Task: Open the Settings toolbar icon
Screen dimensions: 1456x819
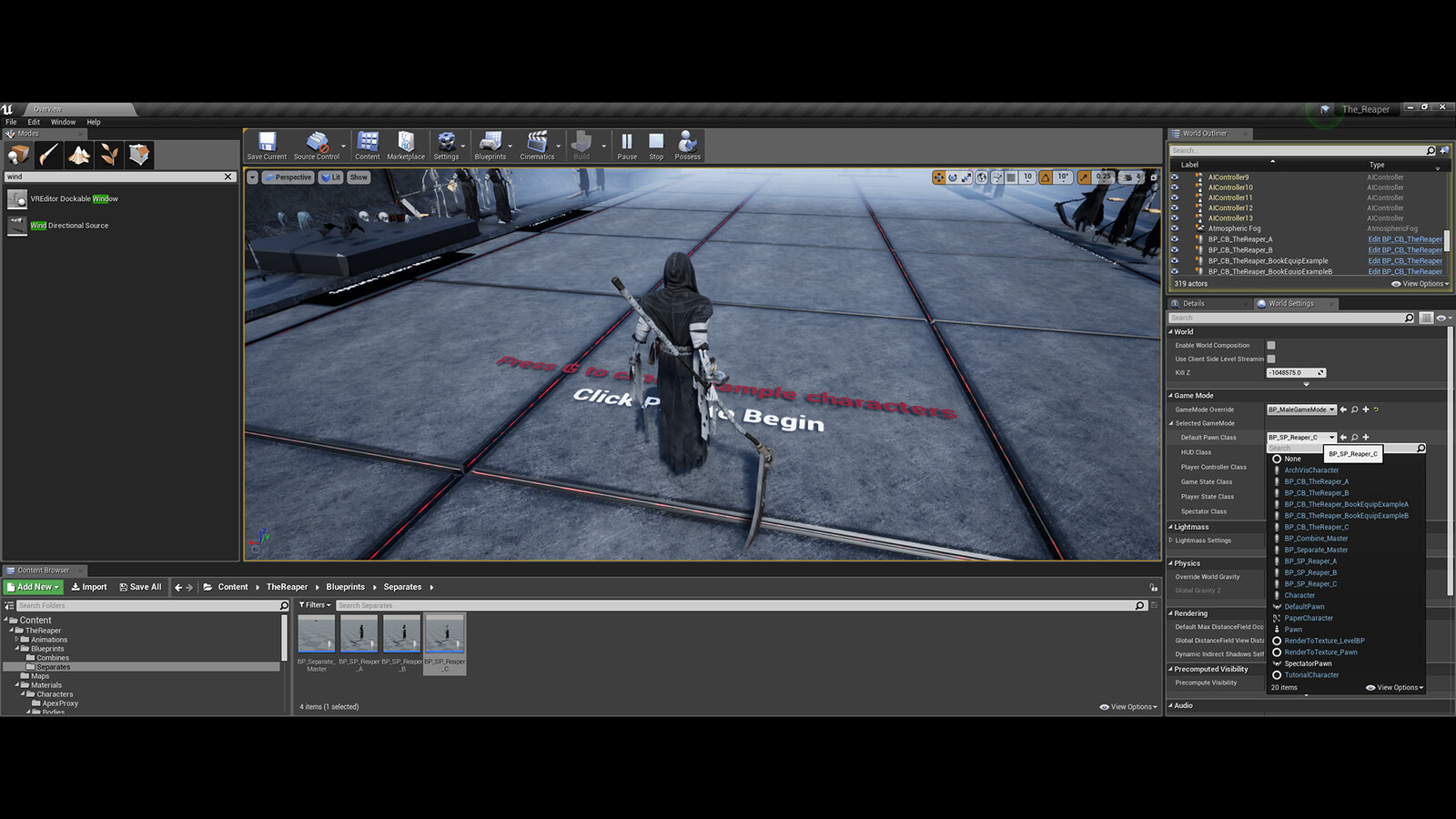Action: click(x=446, y=146)
